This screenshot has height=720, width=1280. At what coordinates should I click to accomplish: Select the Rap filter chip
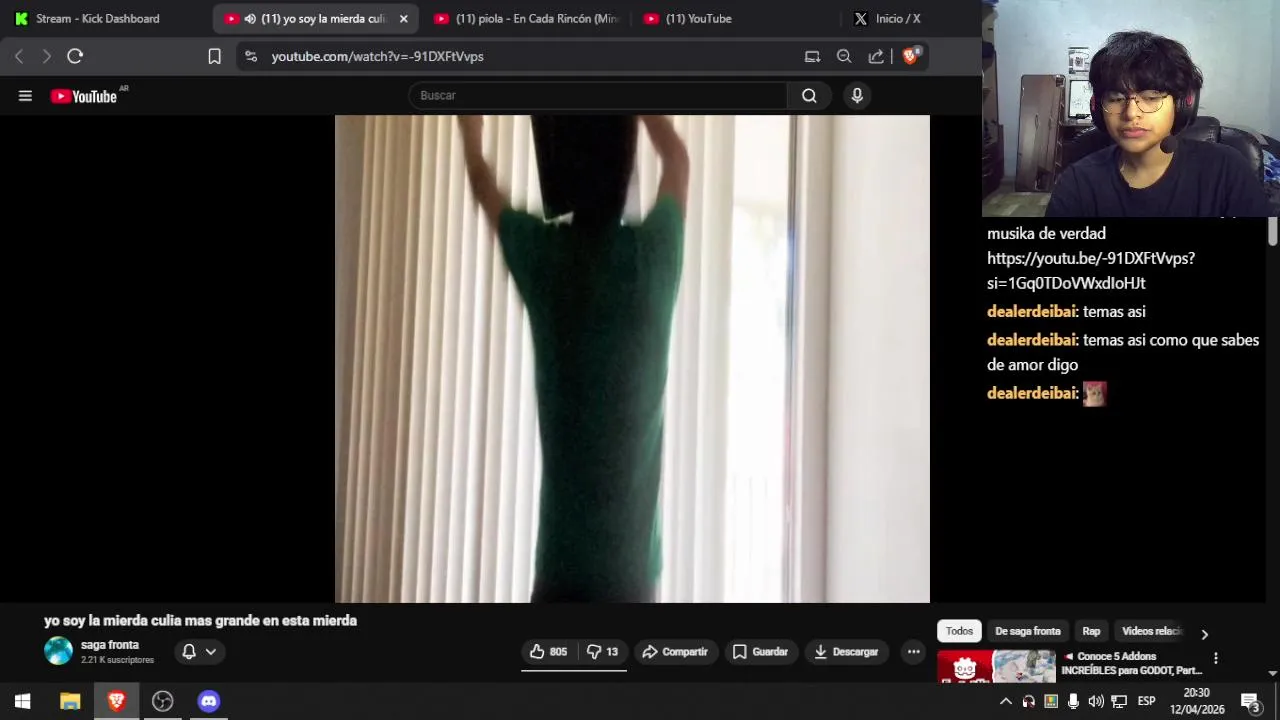[1091, 631]
